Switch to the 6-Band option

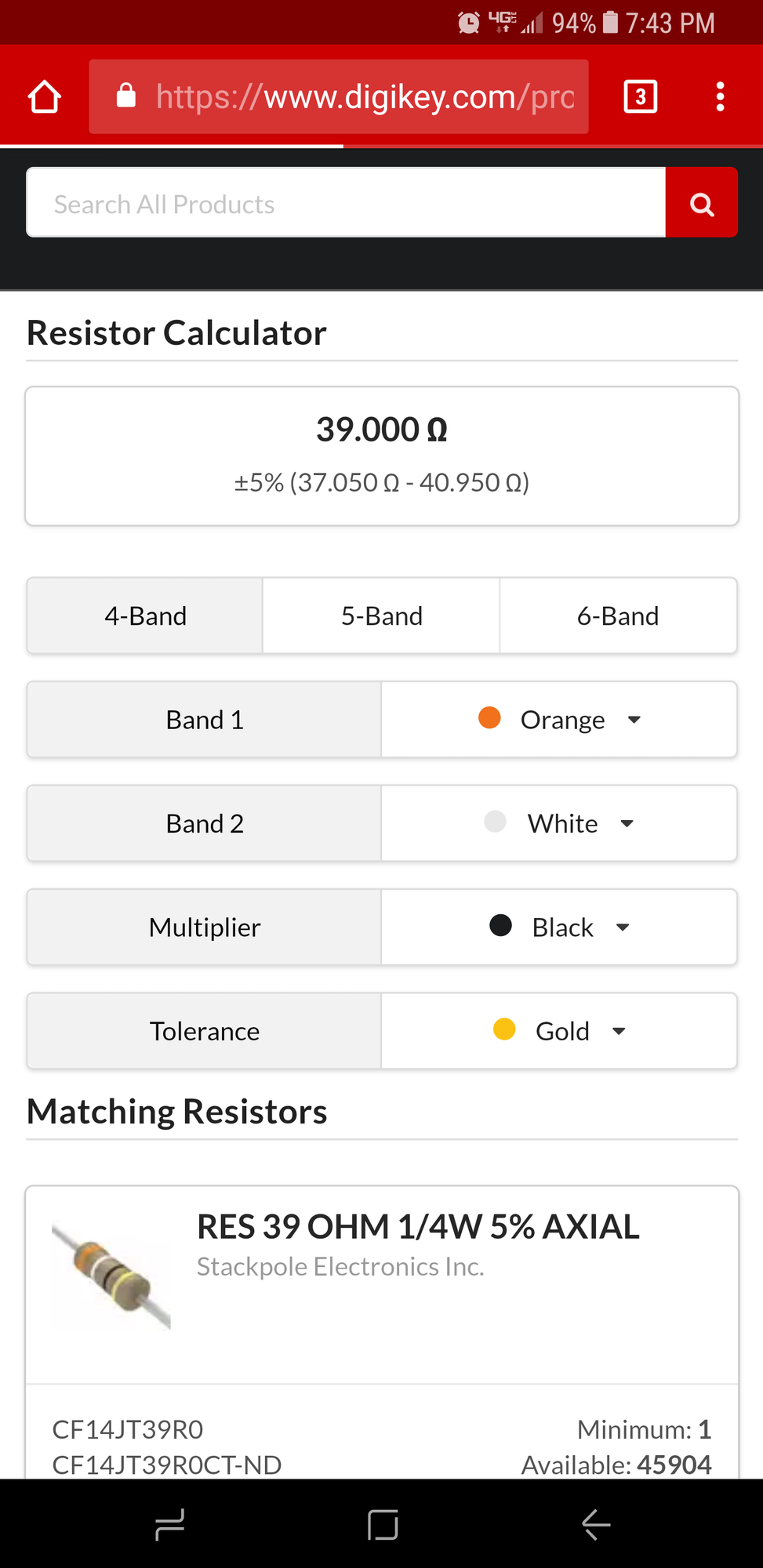pyautogui.click(x=618, y=616)
